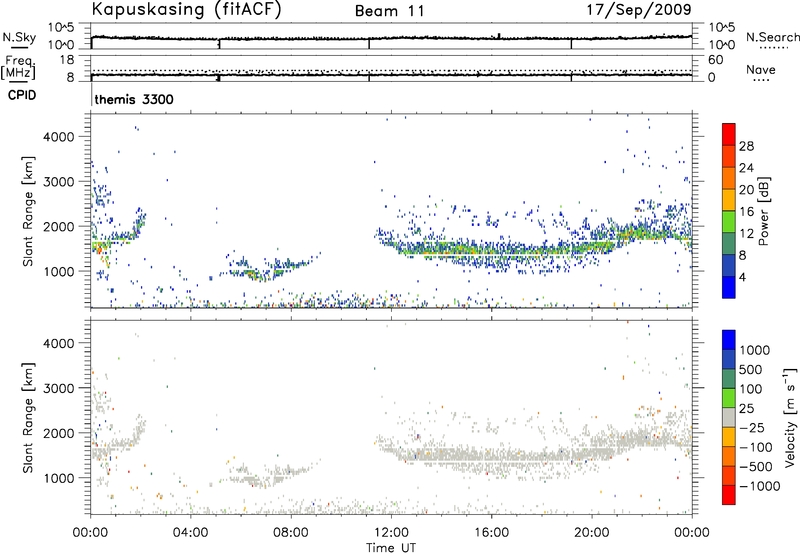Click the Kapuskasing (fitACF) plot title
800x554 pixels.
[x=186, y=9]
